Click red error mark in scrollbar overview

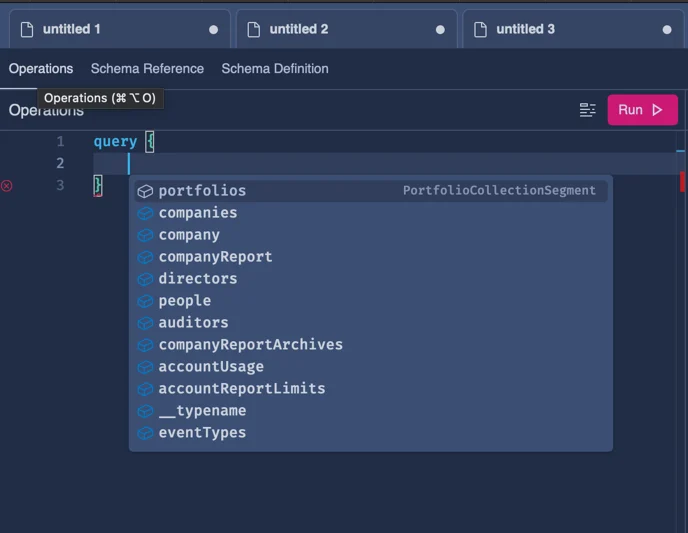pyautogui.click(x=682, y=182)
